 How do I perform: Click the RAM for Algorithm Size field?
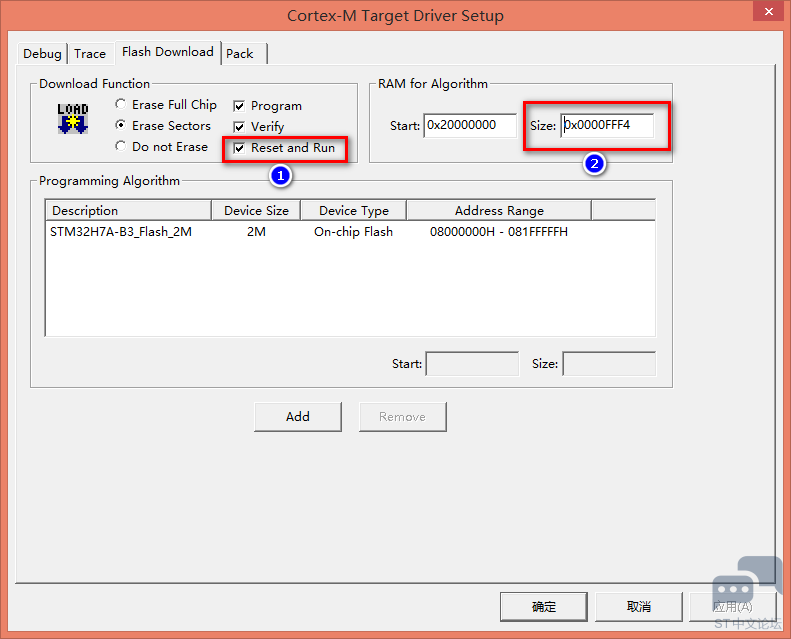pos(607,126)
